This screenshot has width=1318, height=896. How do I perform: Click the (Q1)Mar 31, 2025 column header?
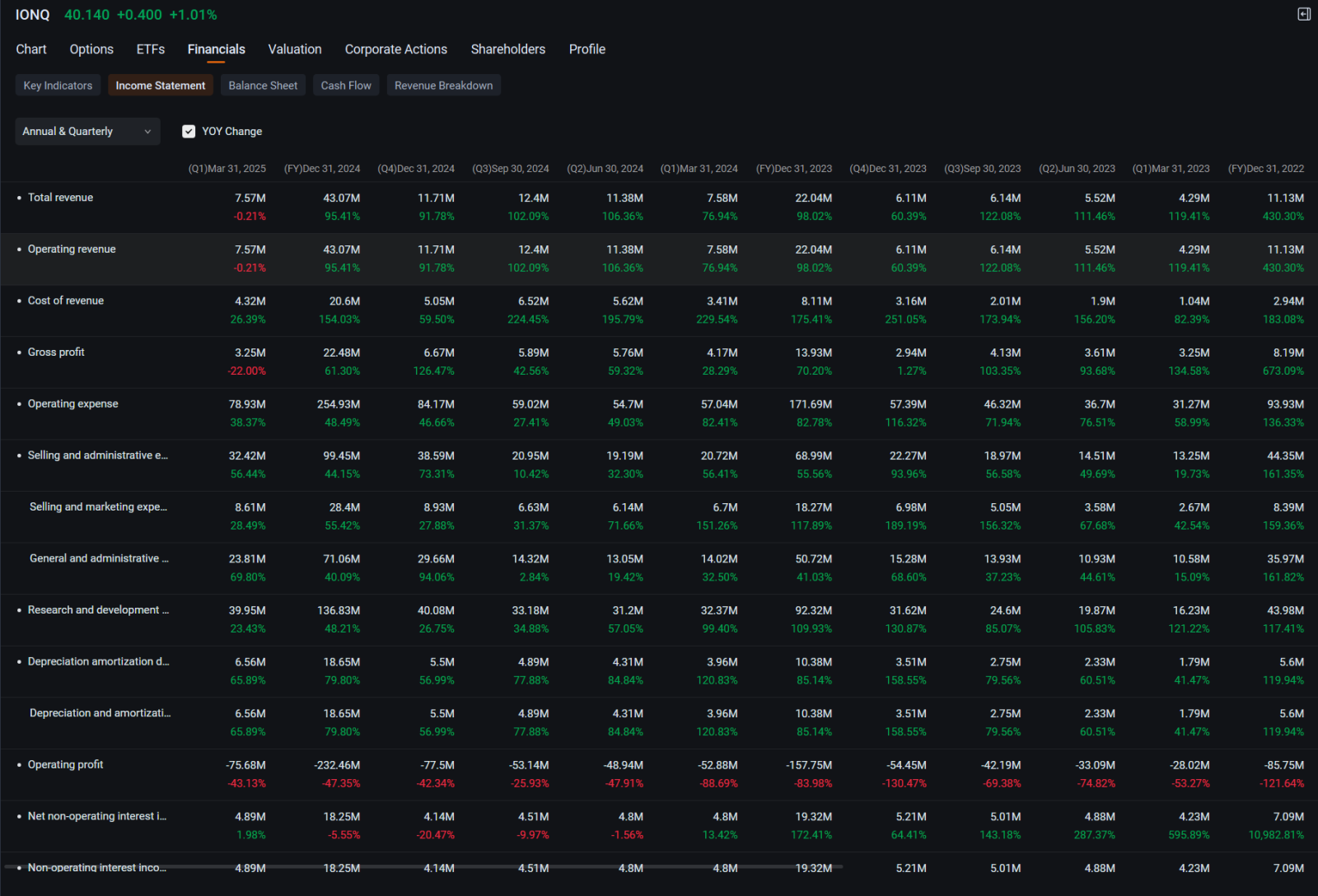click(227, 168)
